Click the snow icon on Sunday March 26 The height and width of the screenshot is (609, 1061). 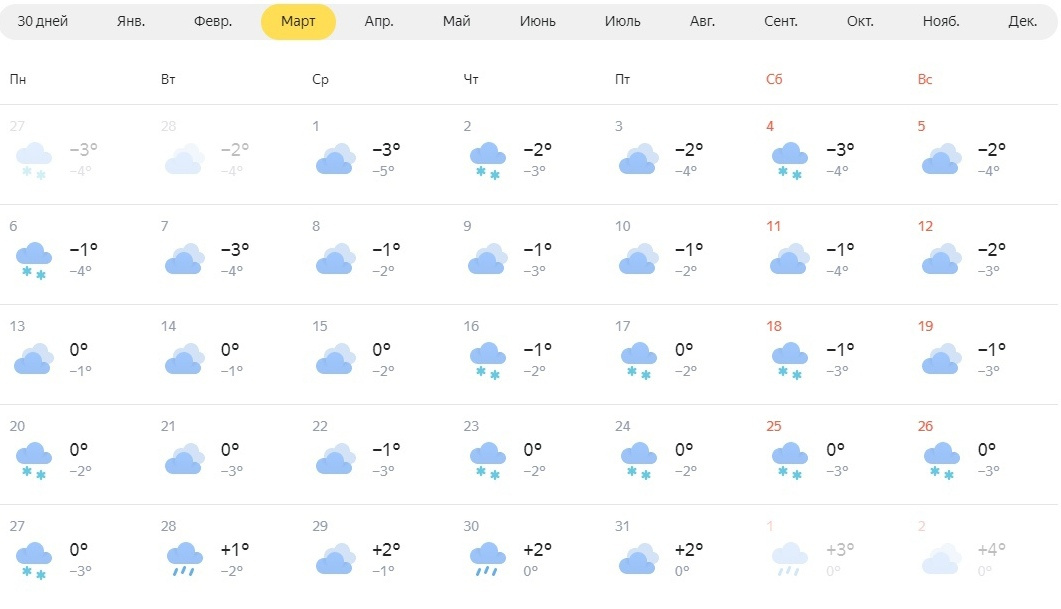(941, 459)
